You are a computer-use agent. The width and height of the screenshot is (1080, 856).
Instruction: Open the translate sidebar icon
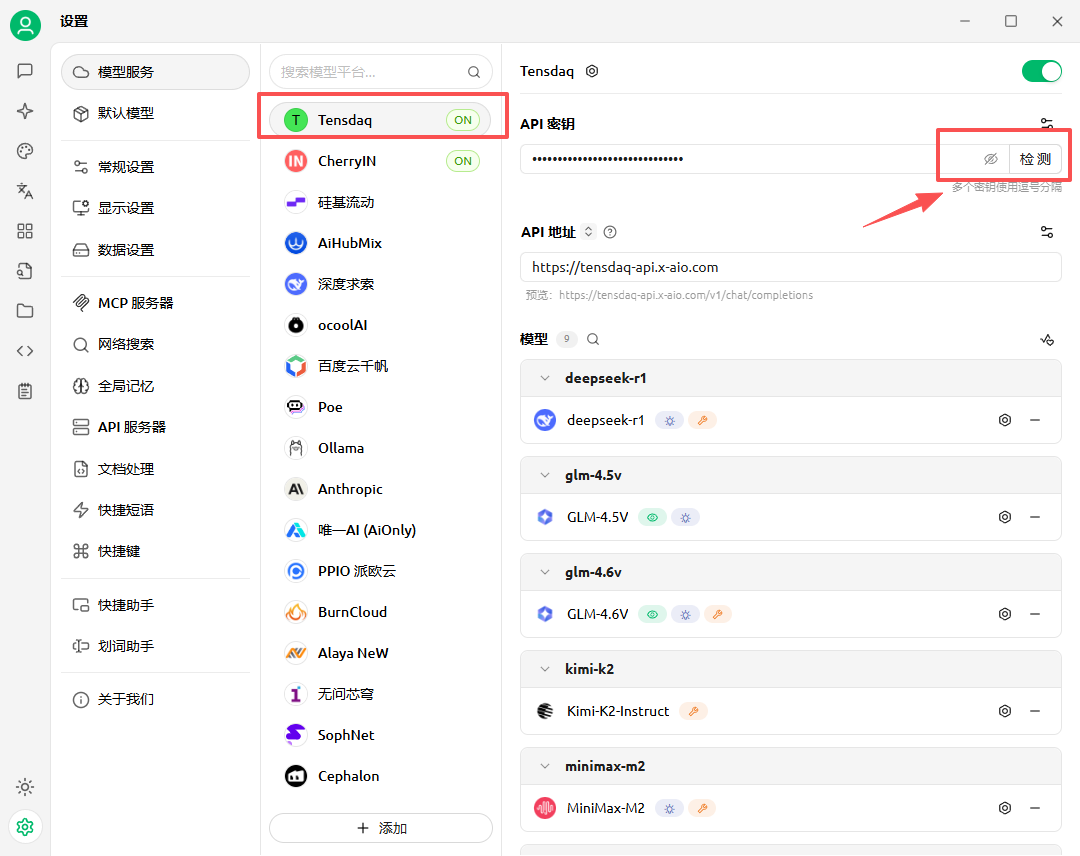(25, 191)
